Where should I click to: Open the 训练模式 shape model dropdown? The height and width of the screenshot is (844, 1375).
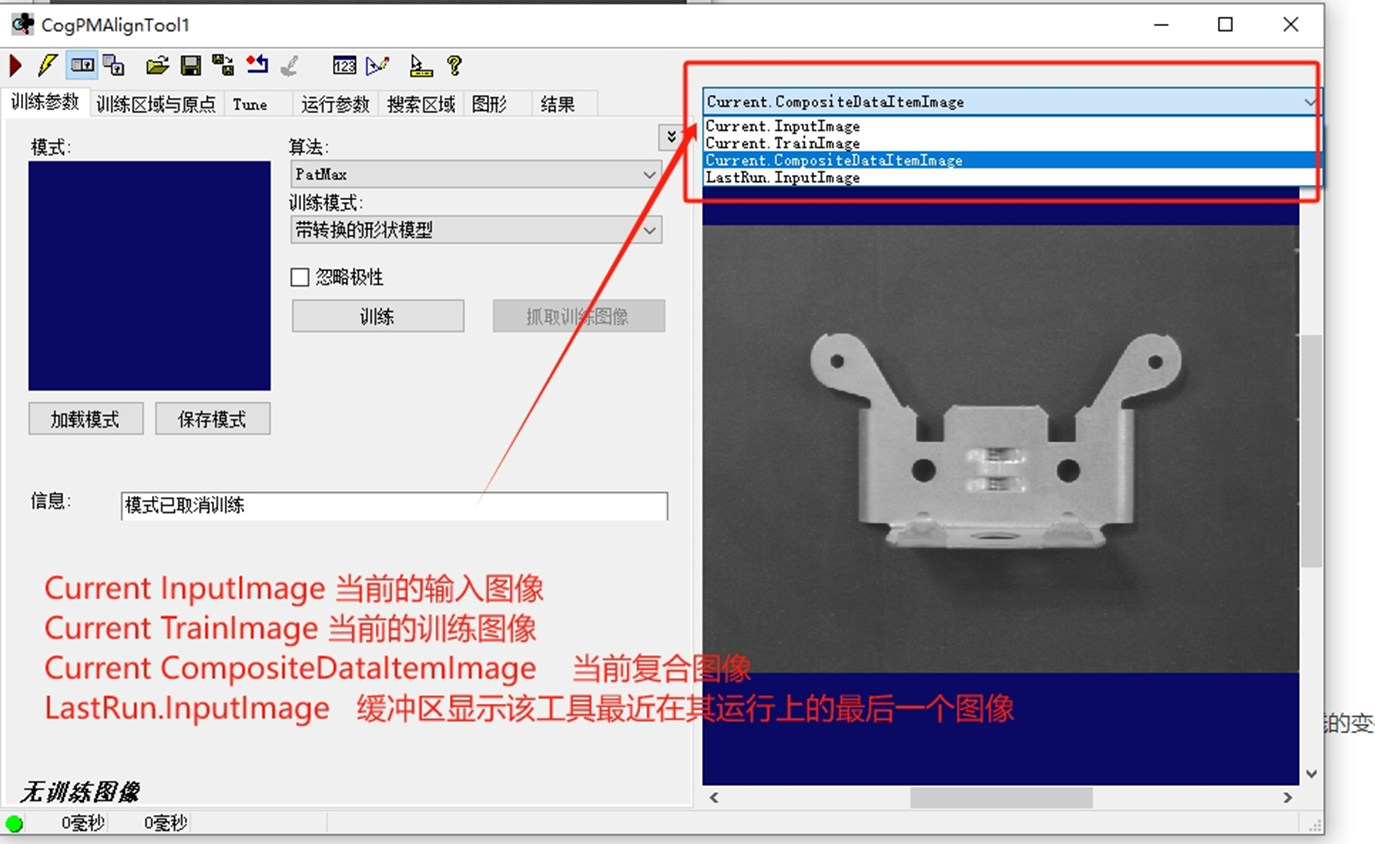click(x=476, y=230)
